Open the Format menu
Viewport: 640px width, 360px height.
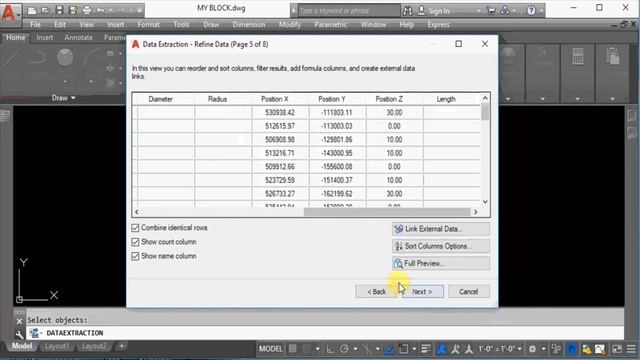coord(149,25)
